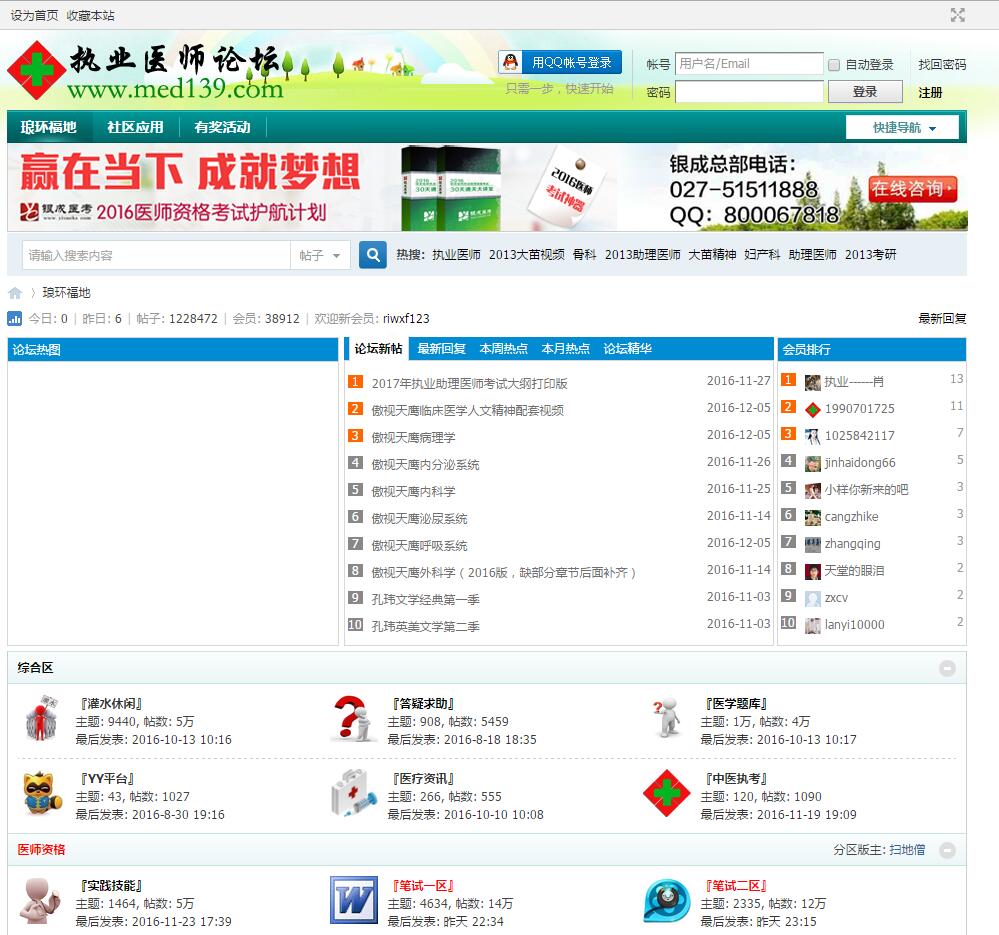Click avatar of member 1025842117

coord(812,436)
